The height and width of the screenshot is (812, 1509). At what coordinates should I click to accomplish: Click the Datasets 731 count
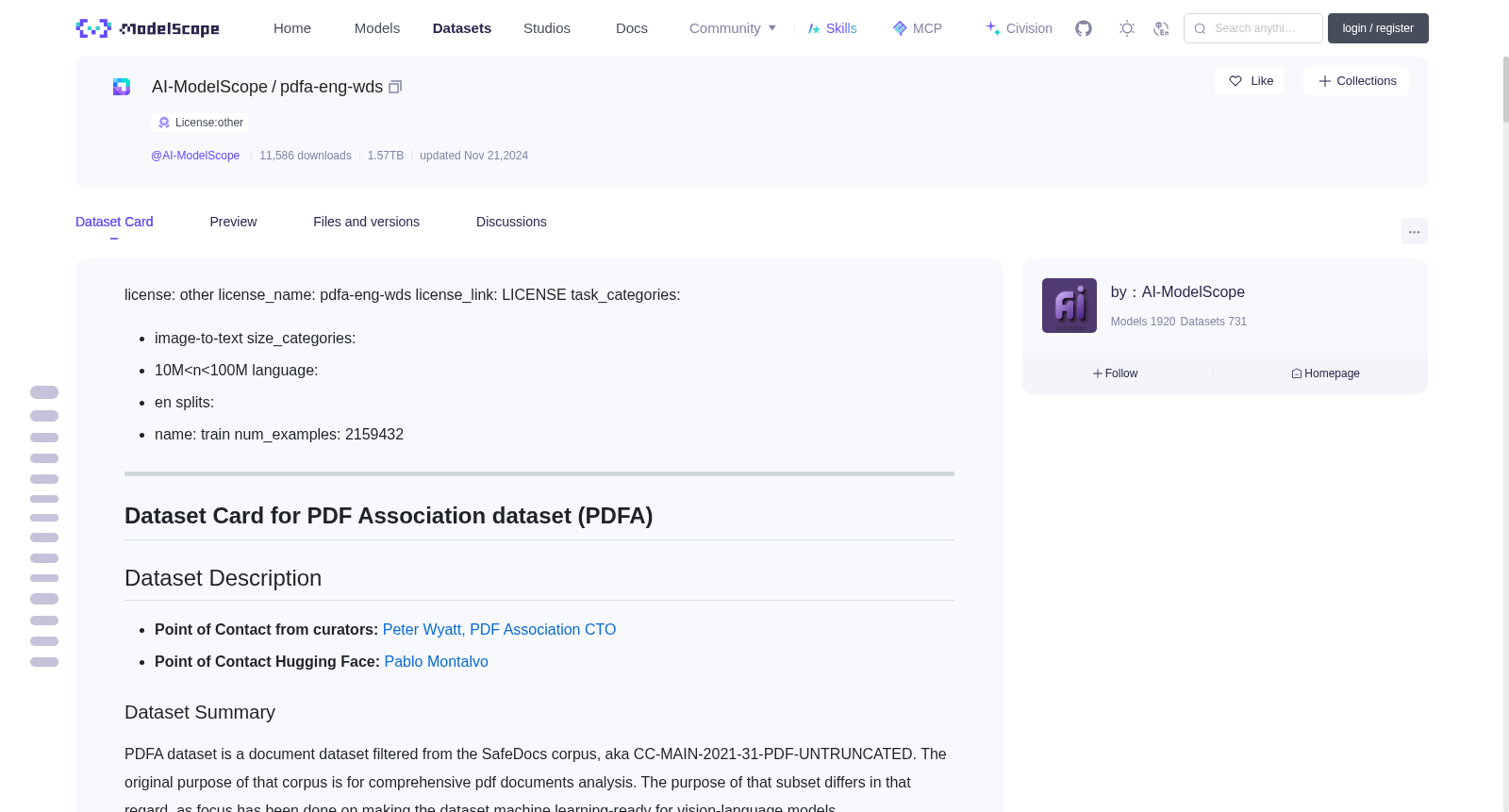coord(1214,322)
